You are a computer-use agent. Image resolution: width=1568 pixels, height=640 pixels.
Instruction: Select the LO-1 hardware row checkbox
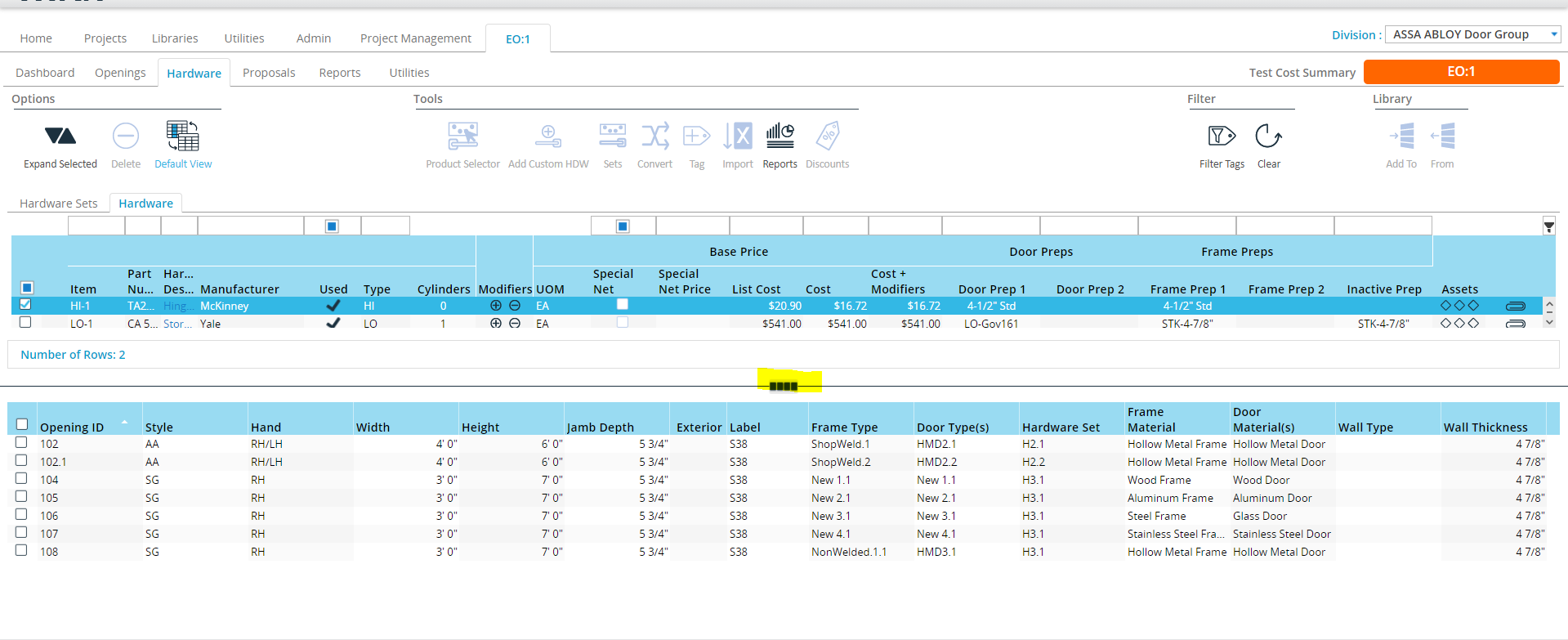coord(25,323)
